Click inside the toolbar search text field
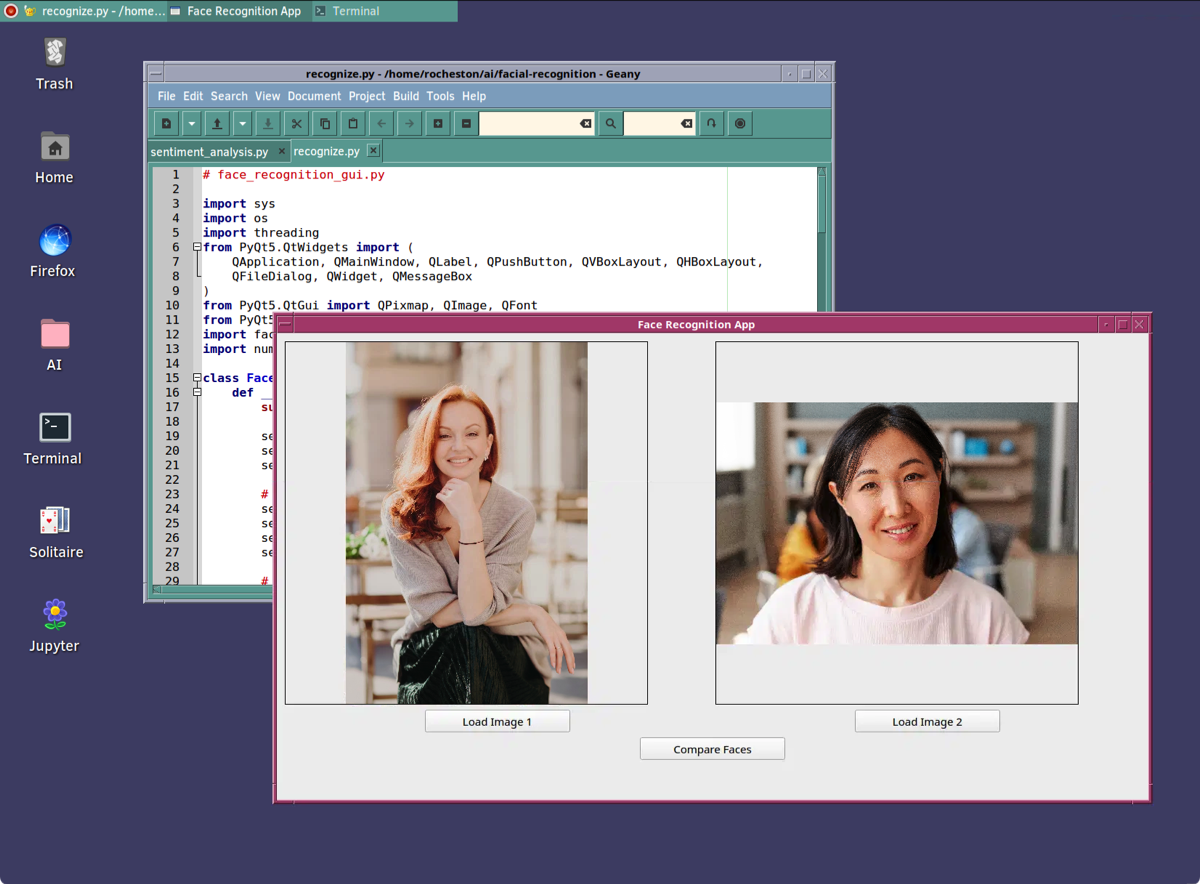 (x=528, y=124)
